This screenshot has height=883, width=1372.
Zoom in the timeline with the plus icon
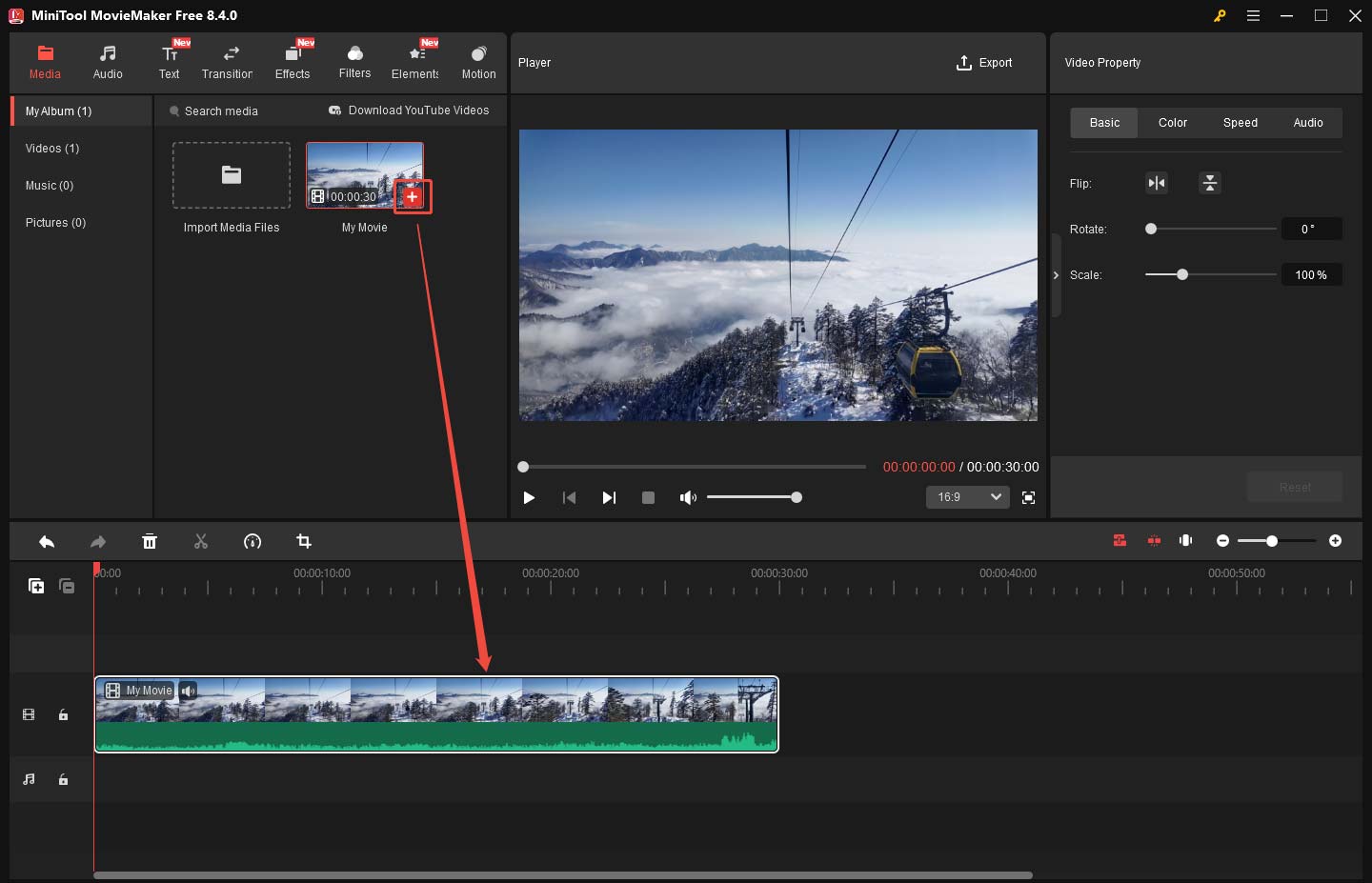pos(1335,540)
